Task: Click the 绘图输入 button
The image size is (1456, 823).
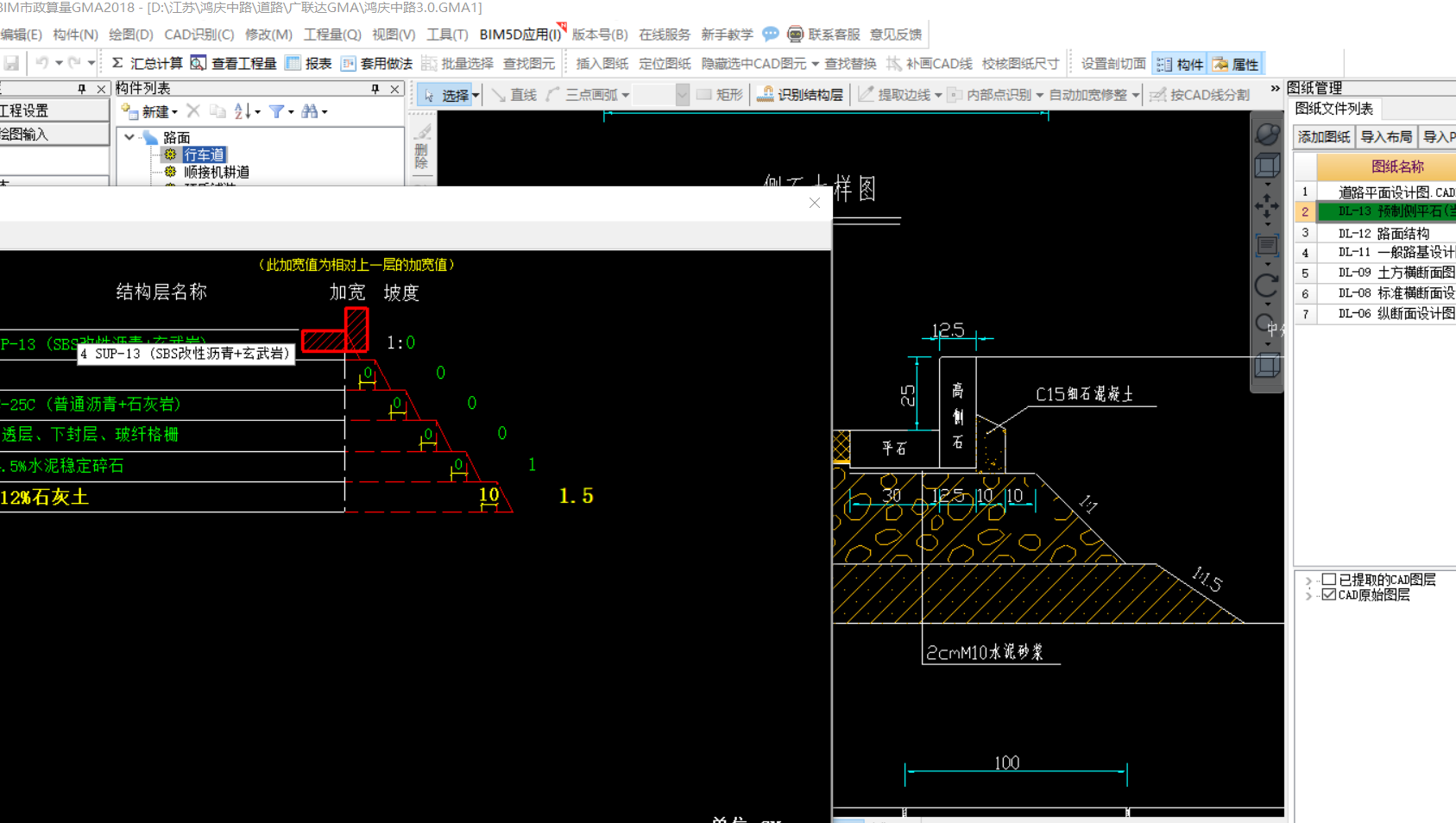Action: (x=54, y=135)
